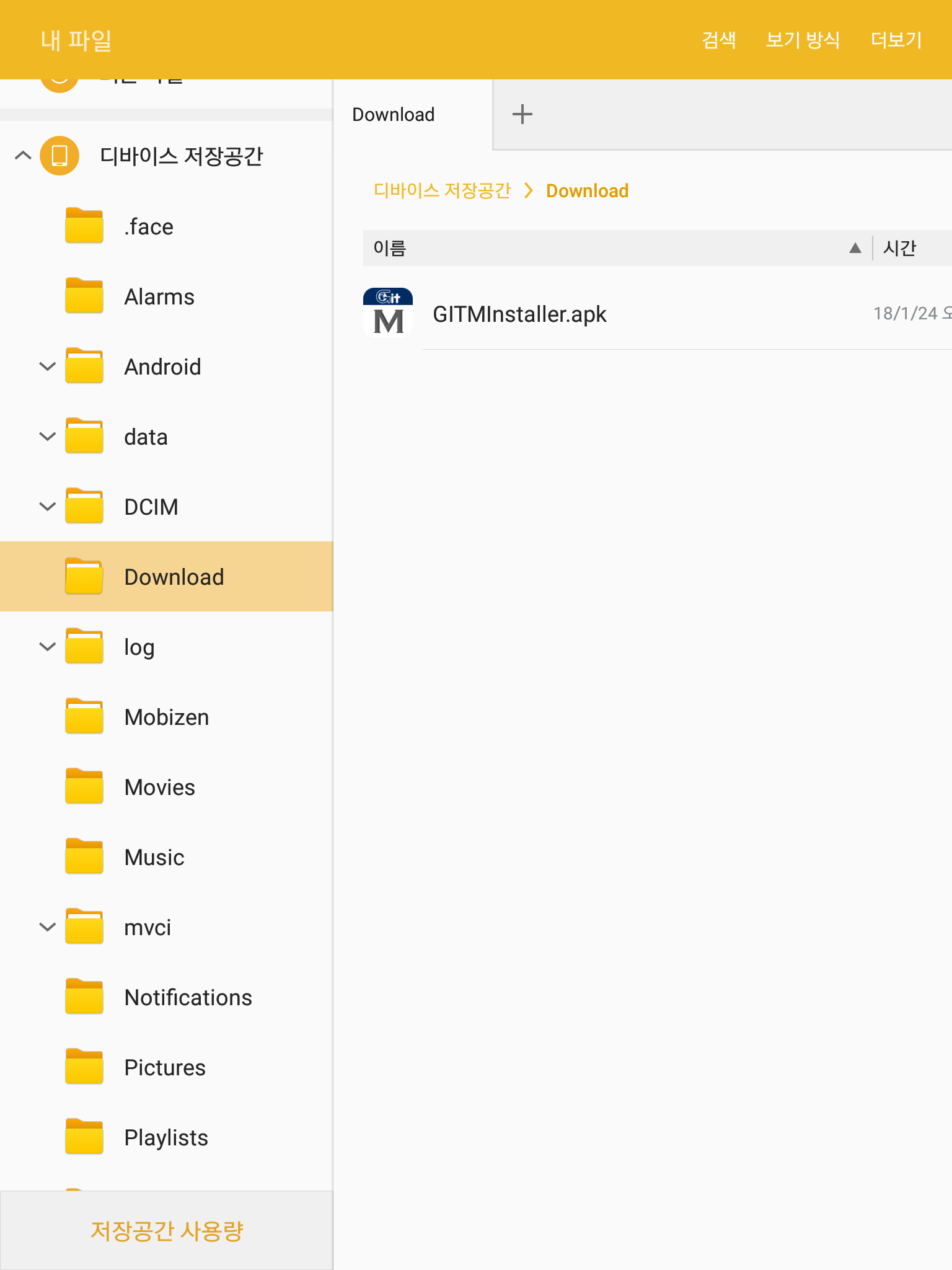Open the 더보기 more menu
The width and height of the screenshot is (952, 1270).
(x=896, y=40)
